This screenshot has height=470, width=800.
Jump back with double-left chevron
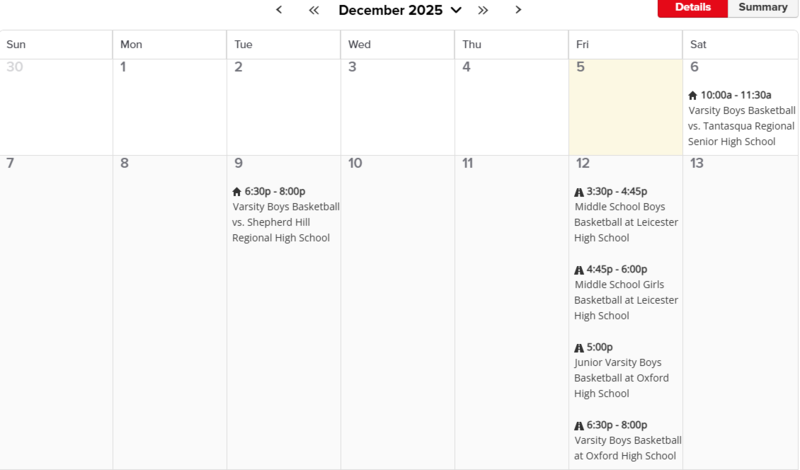coord(313,10)
